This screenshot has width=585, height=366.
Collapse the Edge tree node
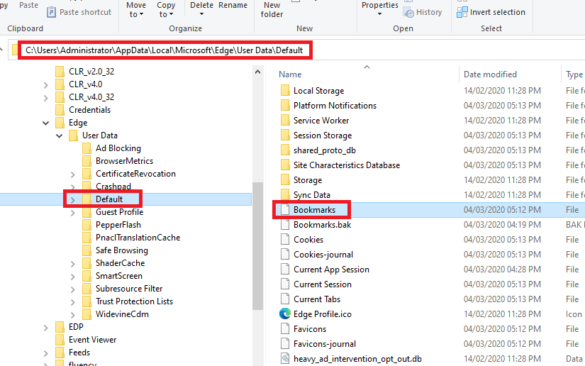point(46,123)
